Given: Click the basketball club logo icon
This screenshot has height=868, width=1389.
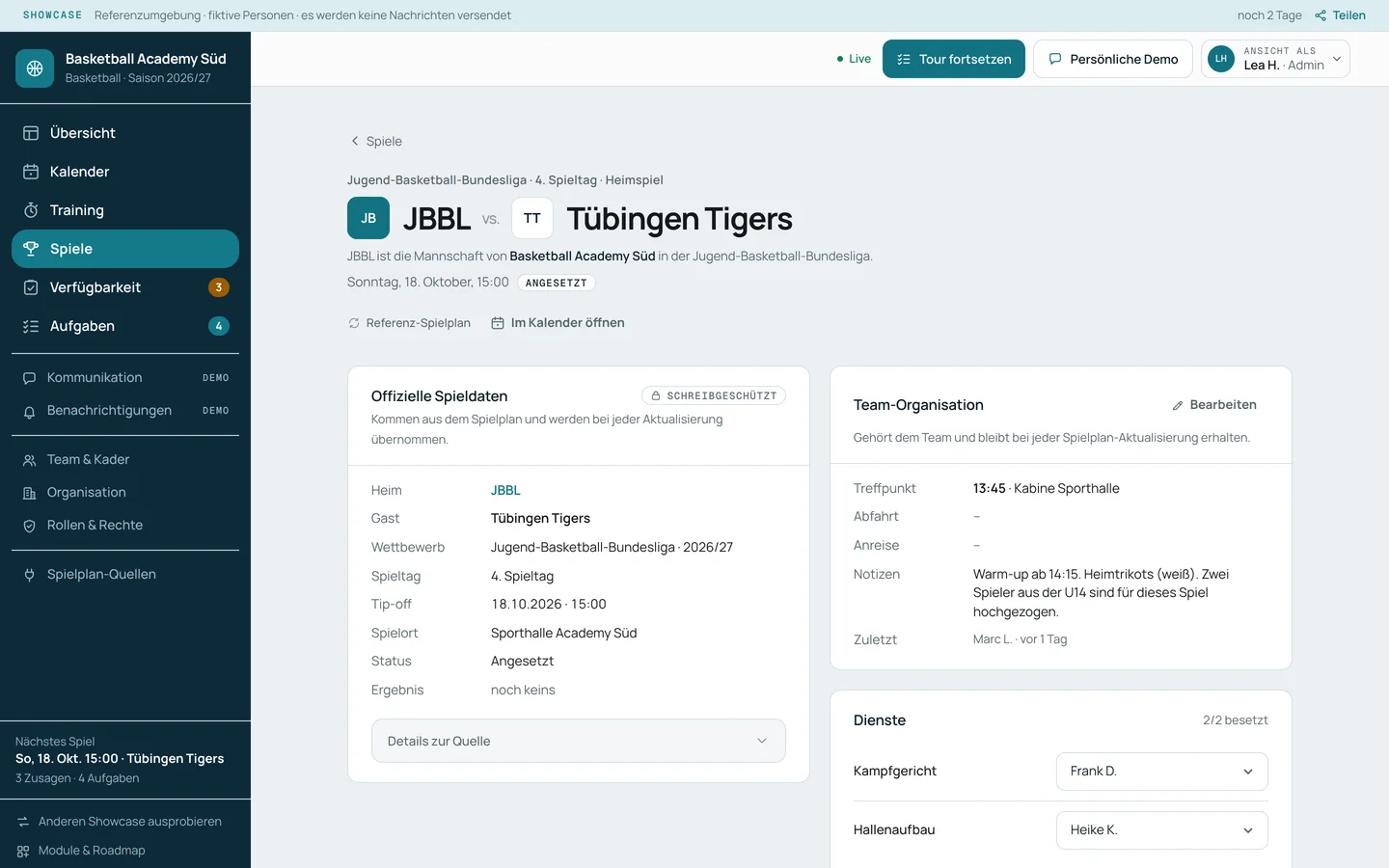Looking at the screenshot, I should click(35, 68).
